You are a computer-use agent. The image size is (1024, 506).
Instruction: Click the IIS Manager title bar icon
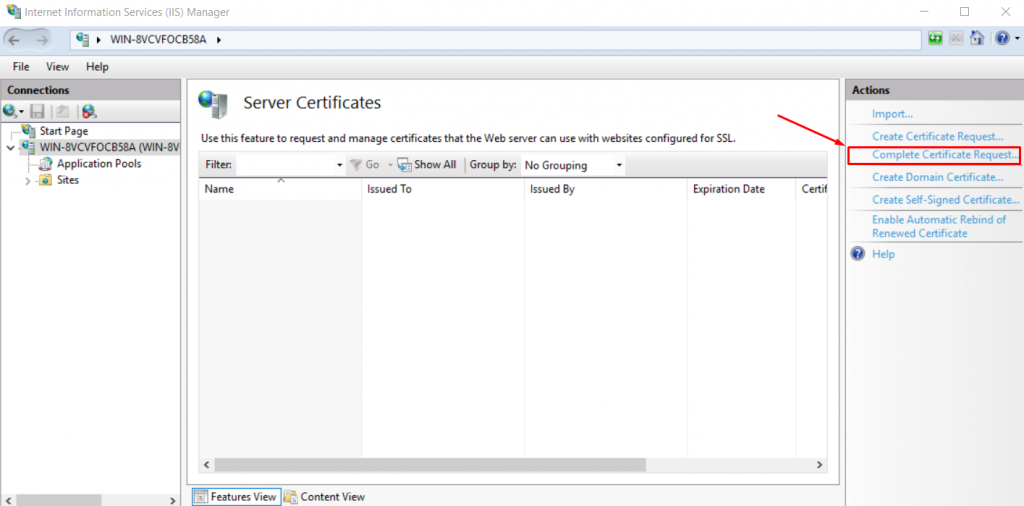click(x=12, y=11)
